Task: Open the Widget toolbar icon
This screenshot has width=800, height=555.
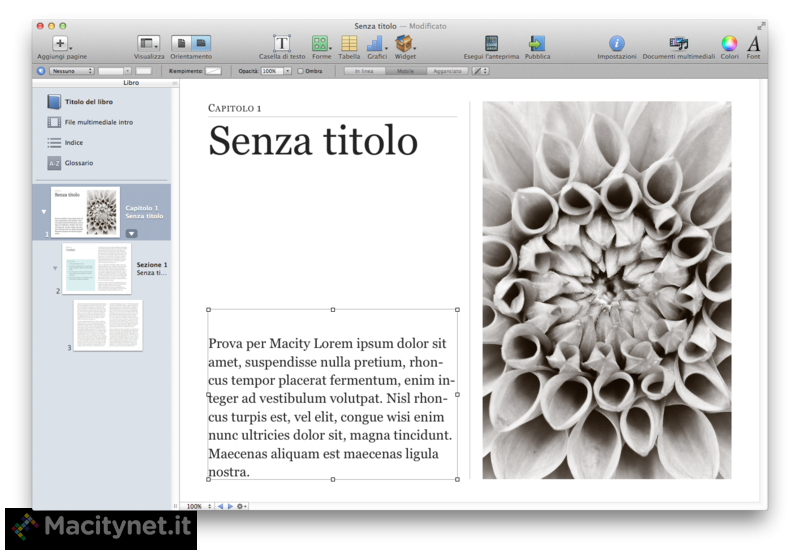Action: click(x=404, y=43)
